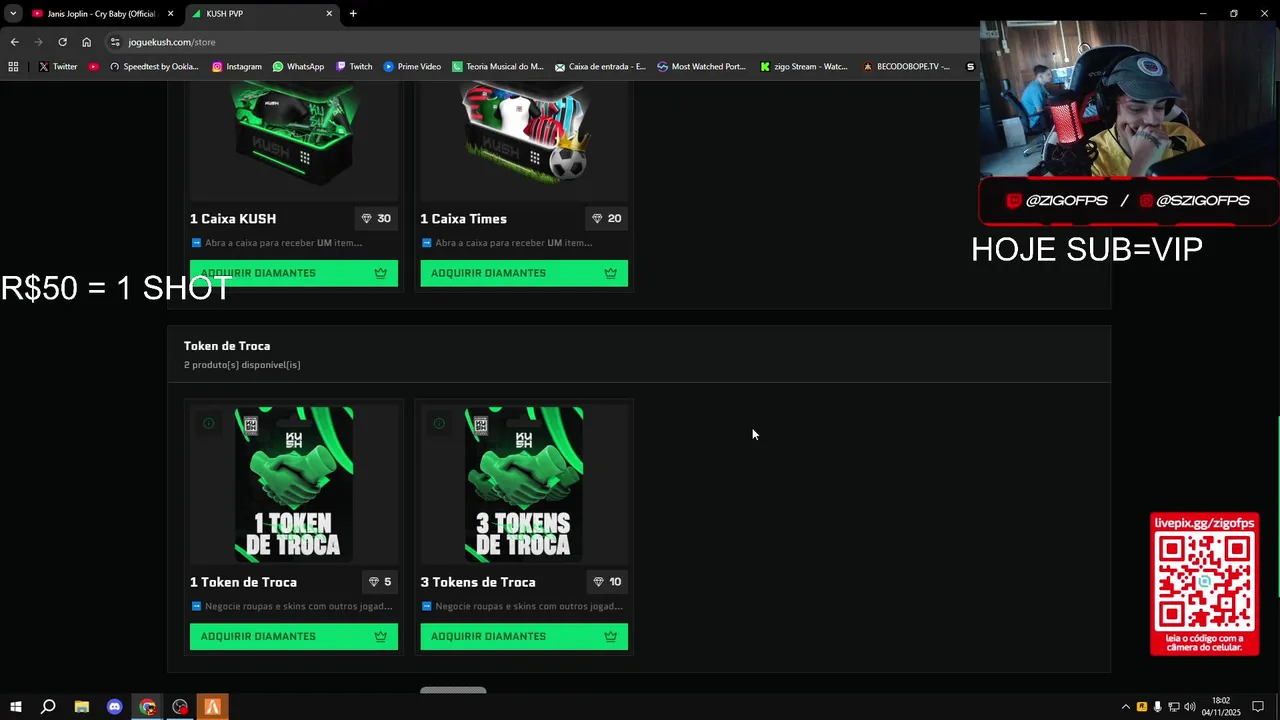Close the KUSH PVP tab
Image resolution: width=1280 pixels, height=720 pixels.
(x=329, y=14)
